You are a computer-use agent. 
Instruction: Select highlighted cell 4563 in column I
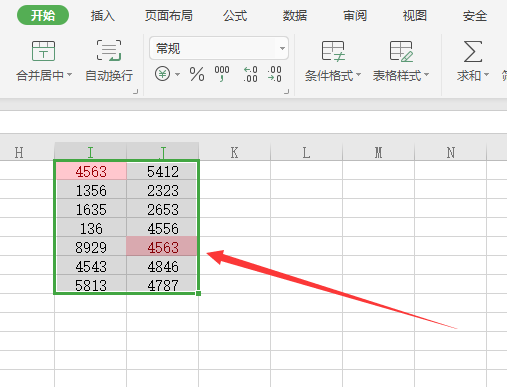coord(91,171)
